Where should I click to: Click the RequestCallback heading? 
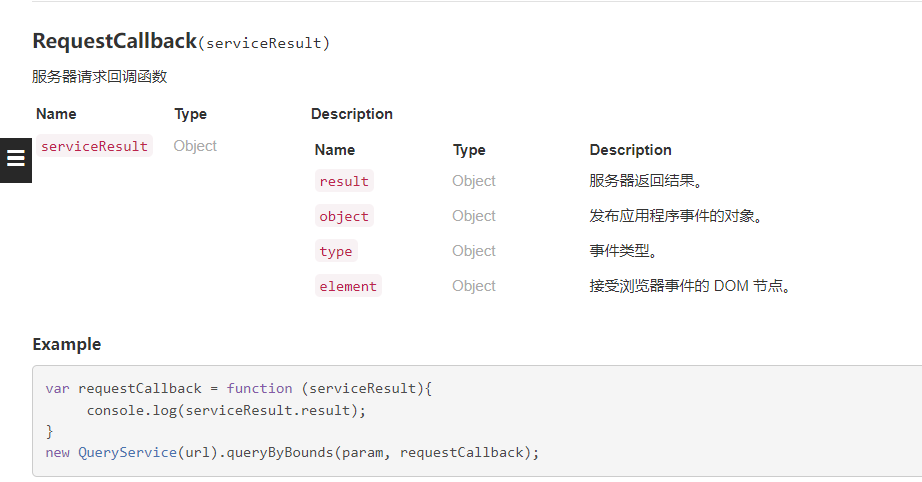coord(115,41)
